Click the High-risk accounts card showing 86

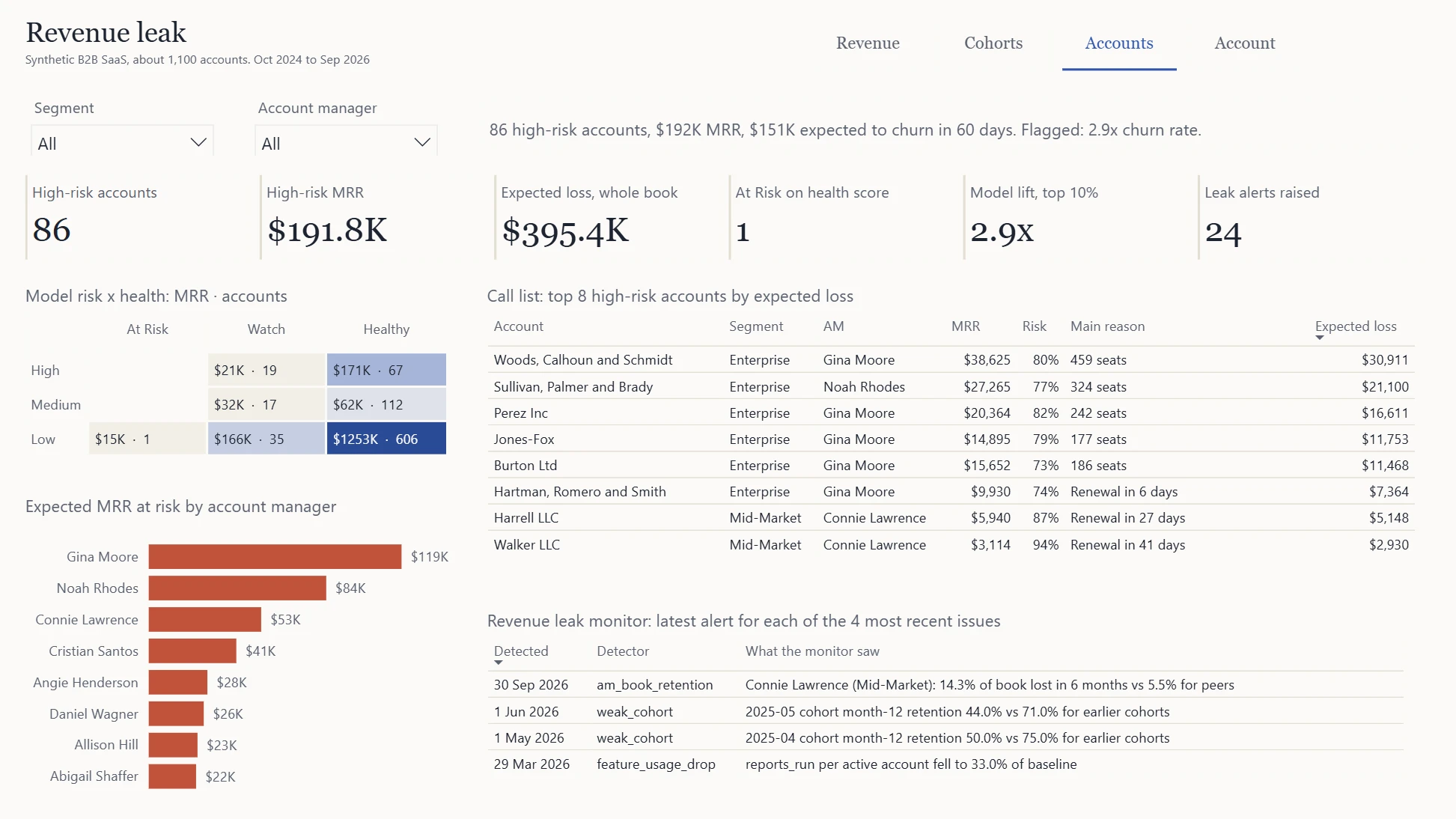[137, 217]
